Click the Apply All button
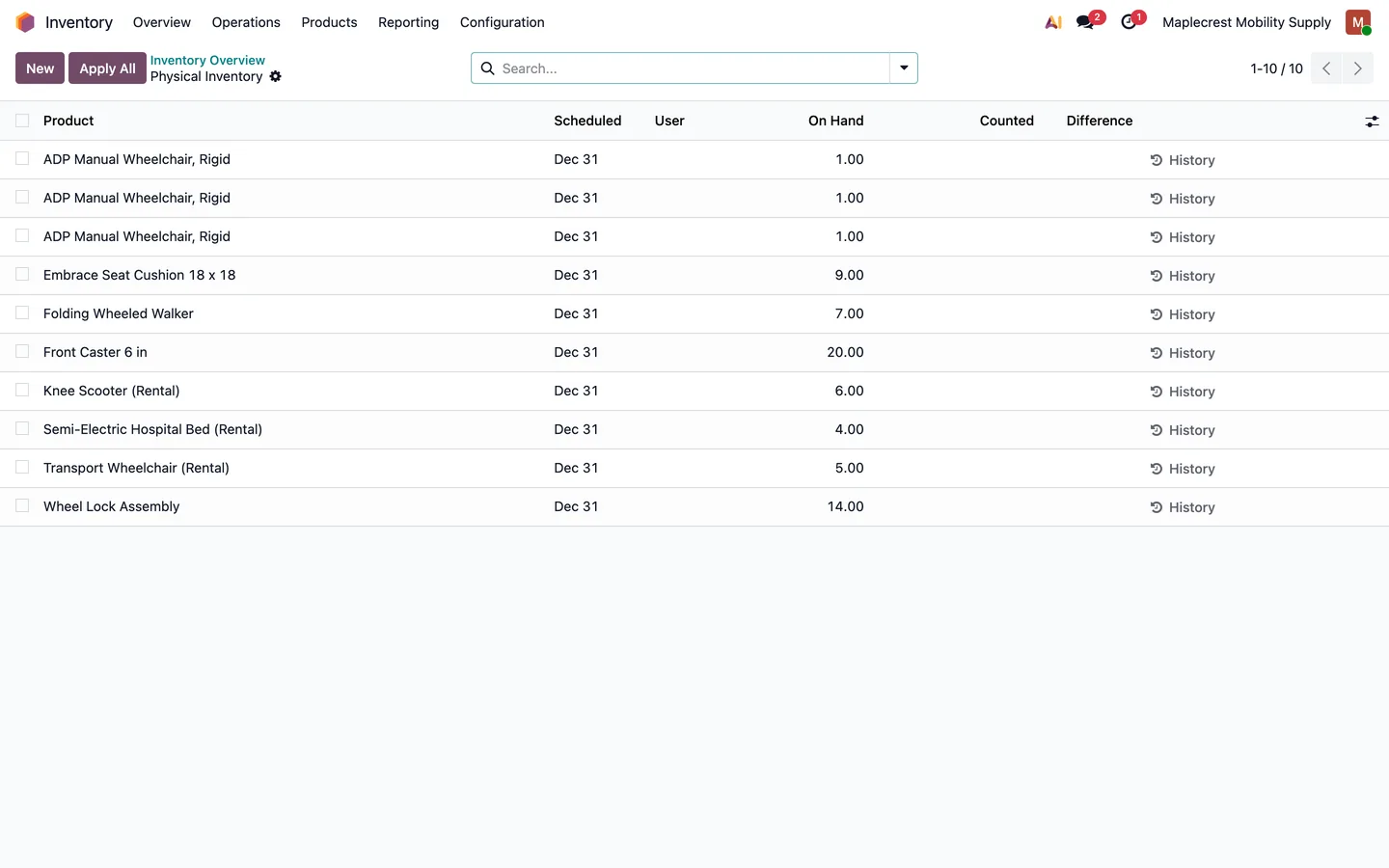This screenshot has width=1389, height=868. pyautogui.click(x=107, y=68)
